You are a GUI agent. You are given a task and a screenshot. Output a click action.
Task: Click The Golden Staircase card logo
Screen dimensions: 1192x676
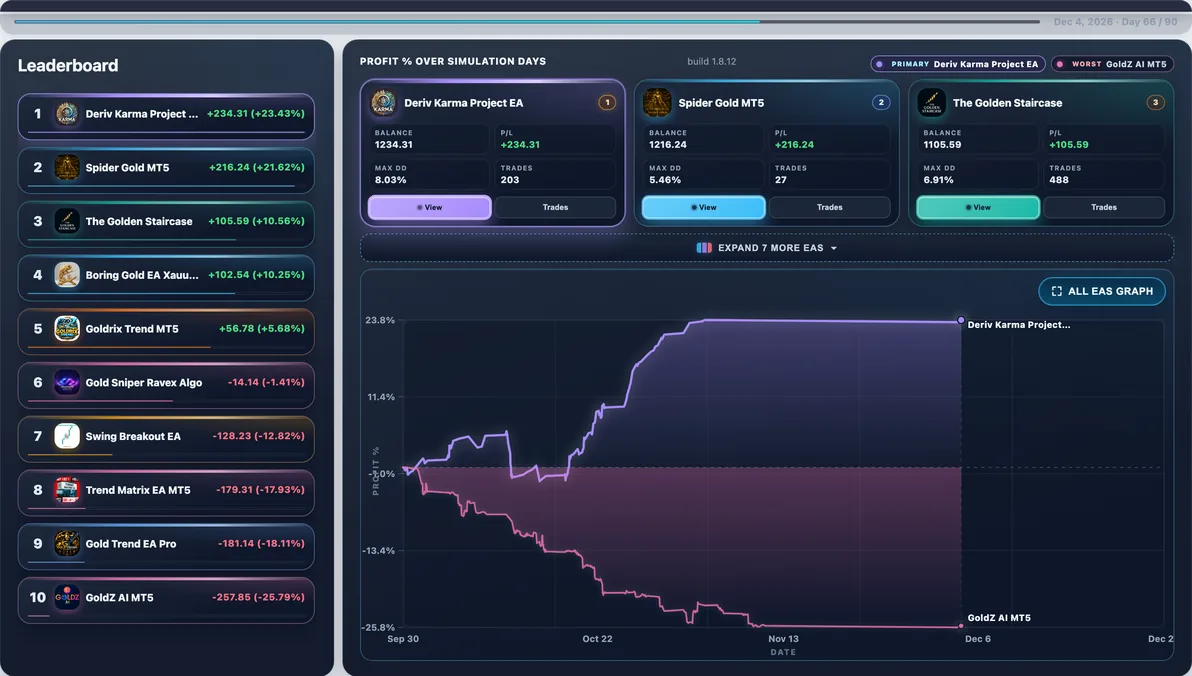(931, 103)
